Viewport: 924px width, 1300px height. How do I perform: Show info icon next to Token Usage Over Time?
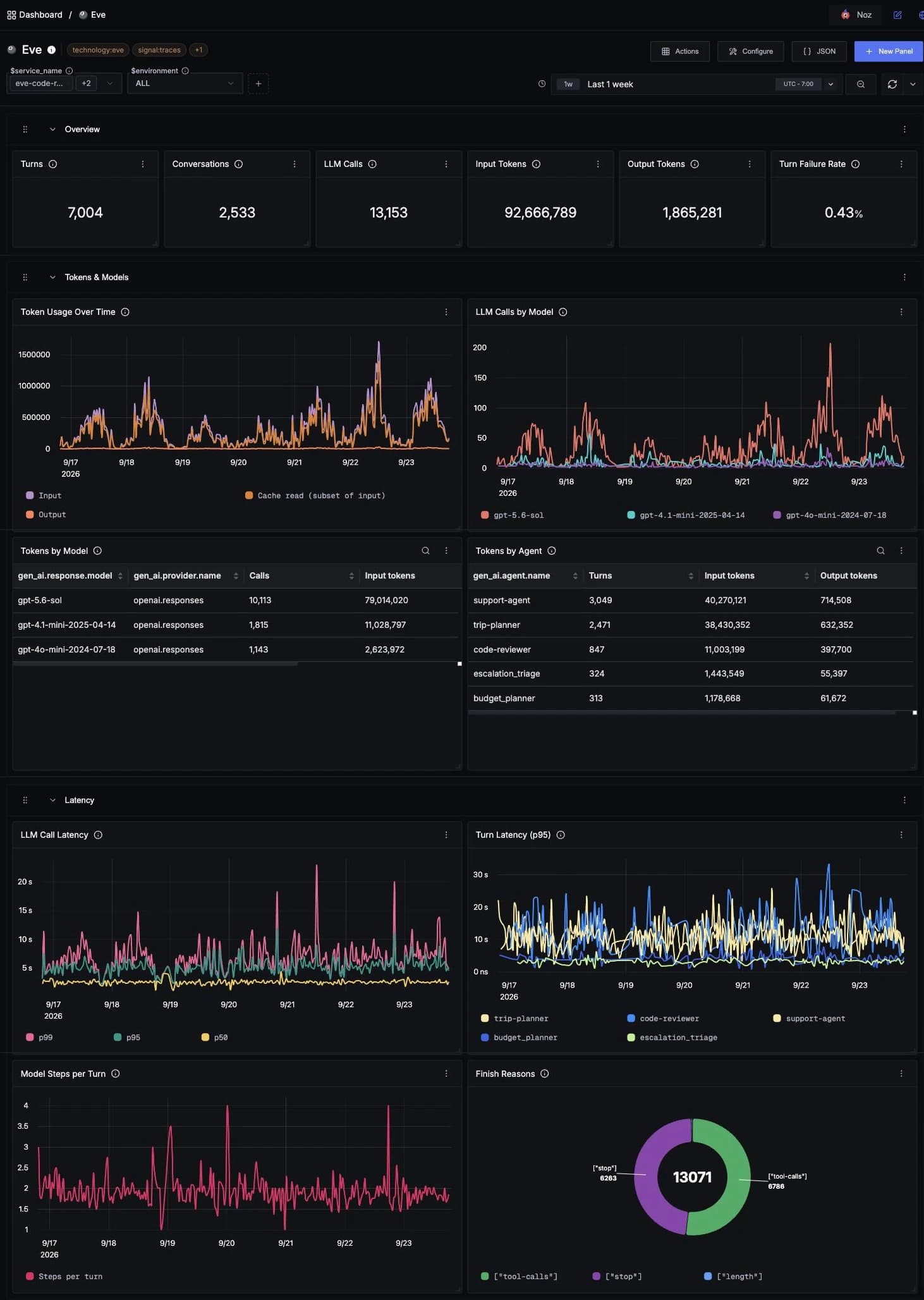click(x=125, y=312)
